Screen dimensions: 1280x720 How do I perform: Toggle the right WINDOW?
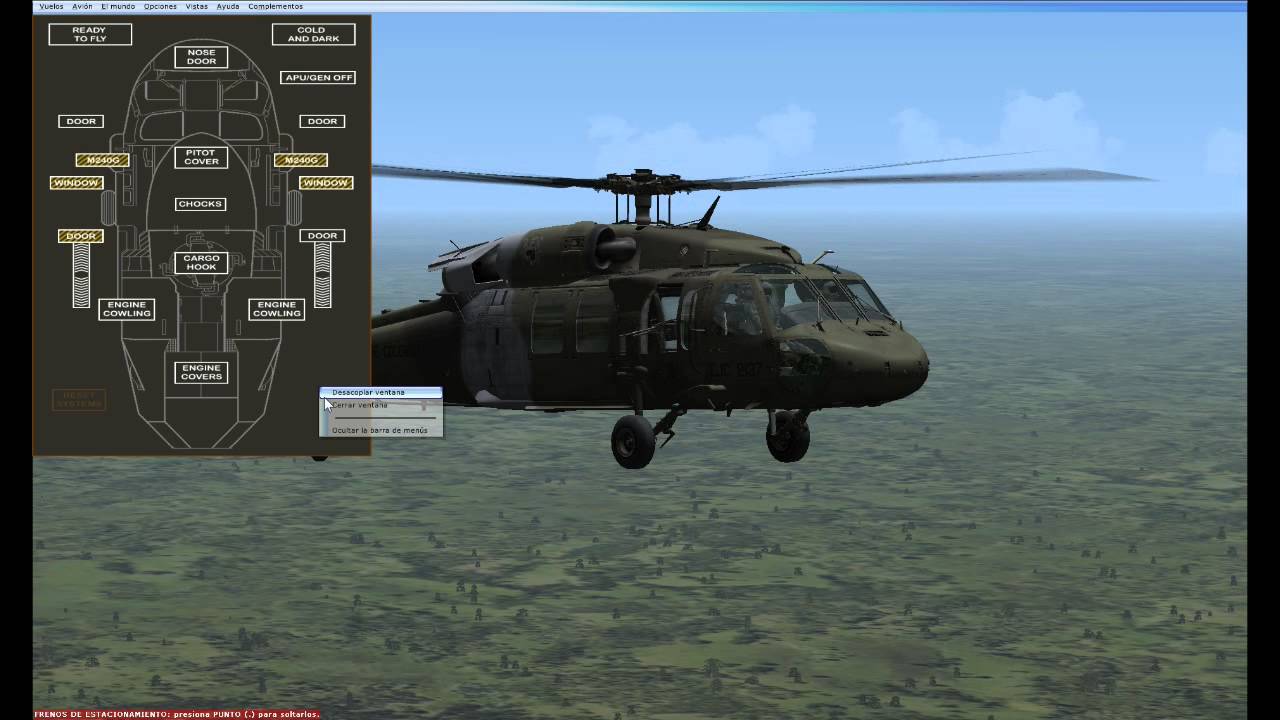click(x=326, y=183)
